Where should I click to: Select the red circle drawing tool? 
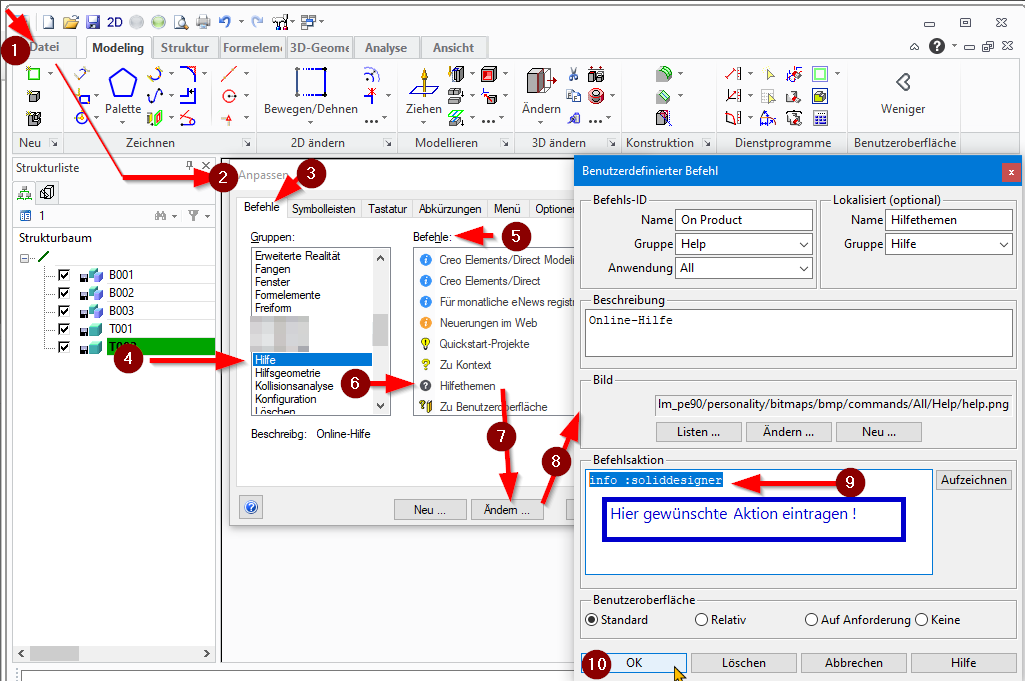click(229, 96)
